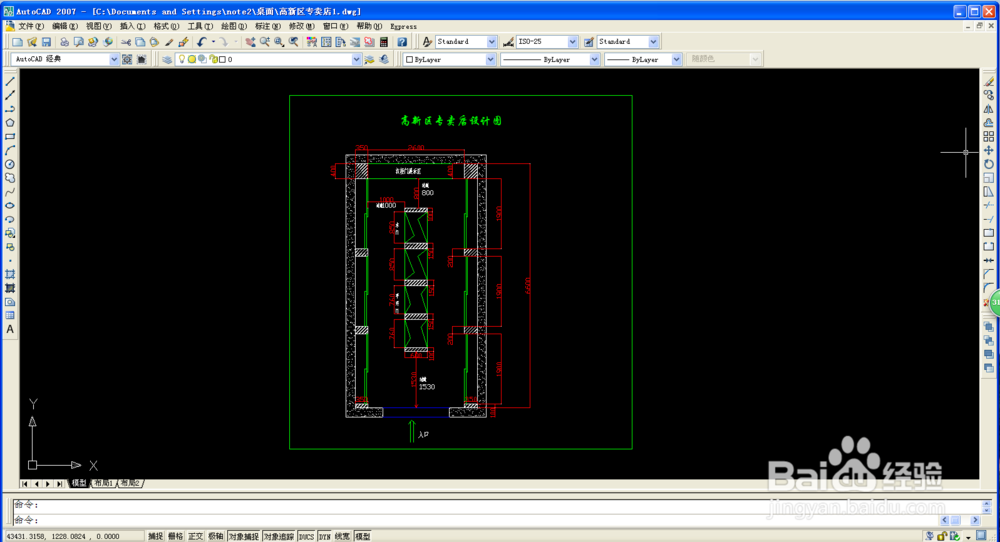Viewport: 1000px width, 542px height.
Task: Open the 标注 menu
Action: [x=267, y=26]
